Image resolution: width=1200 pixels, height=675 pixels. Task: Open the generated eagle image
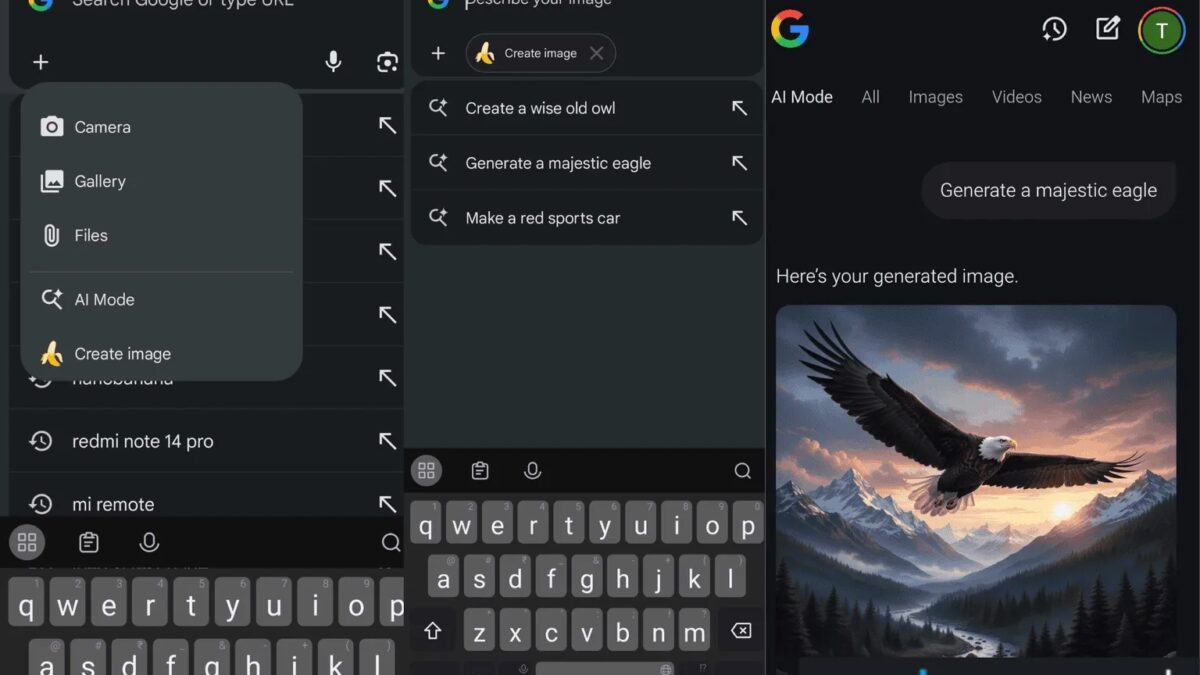(976, 480)
